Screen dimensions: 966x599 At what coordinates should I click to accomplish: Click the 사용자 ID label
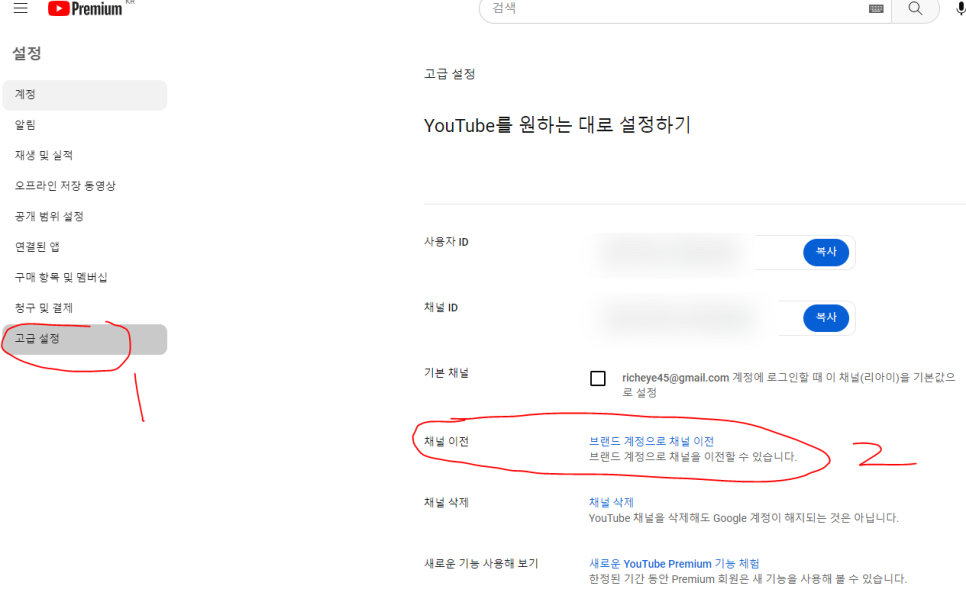(x=446, y=242)
